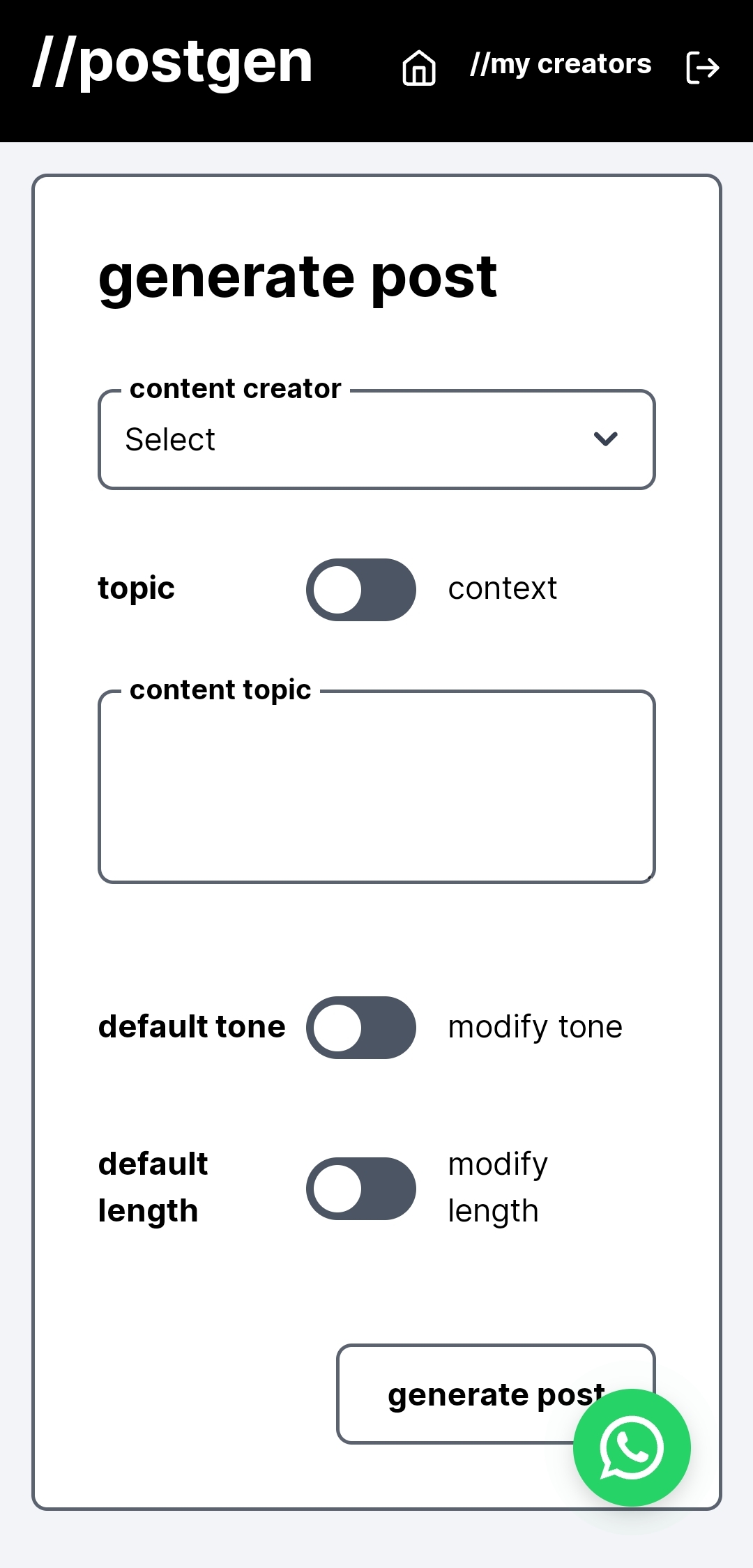Click the content creator chevron arrow
The image size is (753, 1568).
click(605, 439)
